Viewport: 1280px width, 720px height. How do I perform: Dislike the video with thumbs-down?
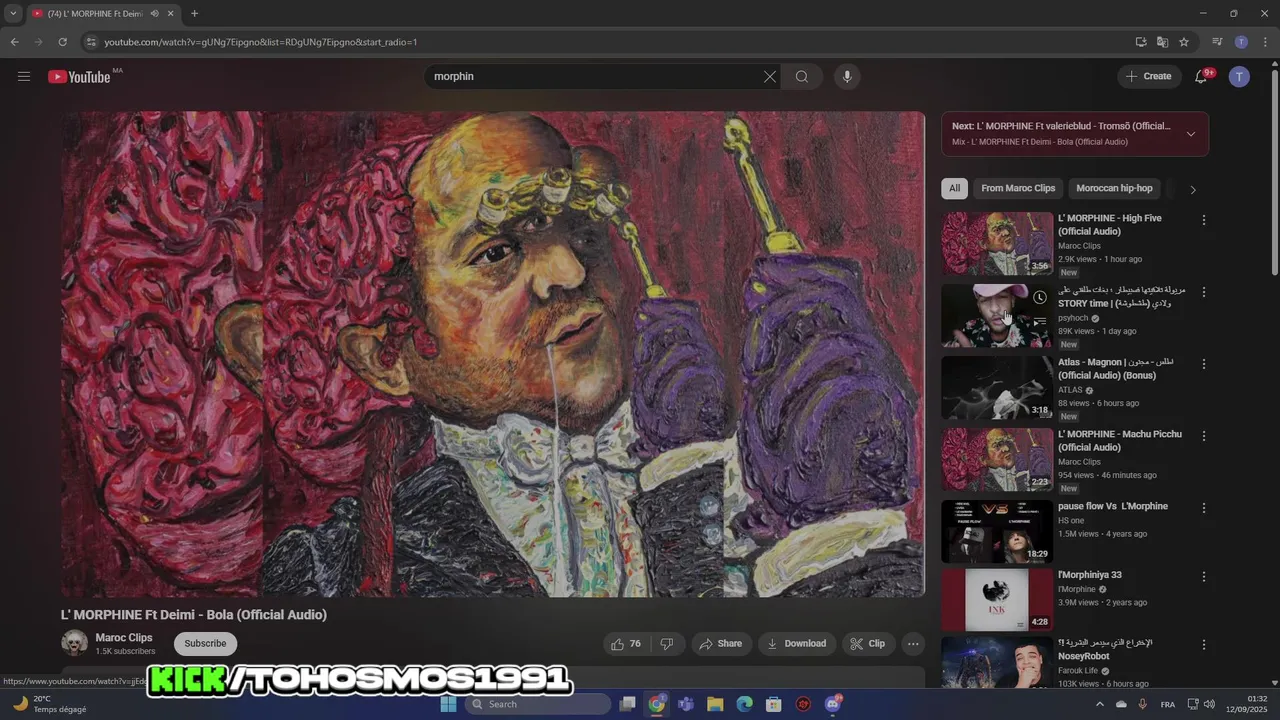pos(667,644)
